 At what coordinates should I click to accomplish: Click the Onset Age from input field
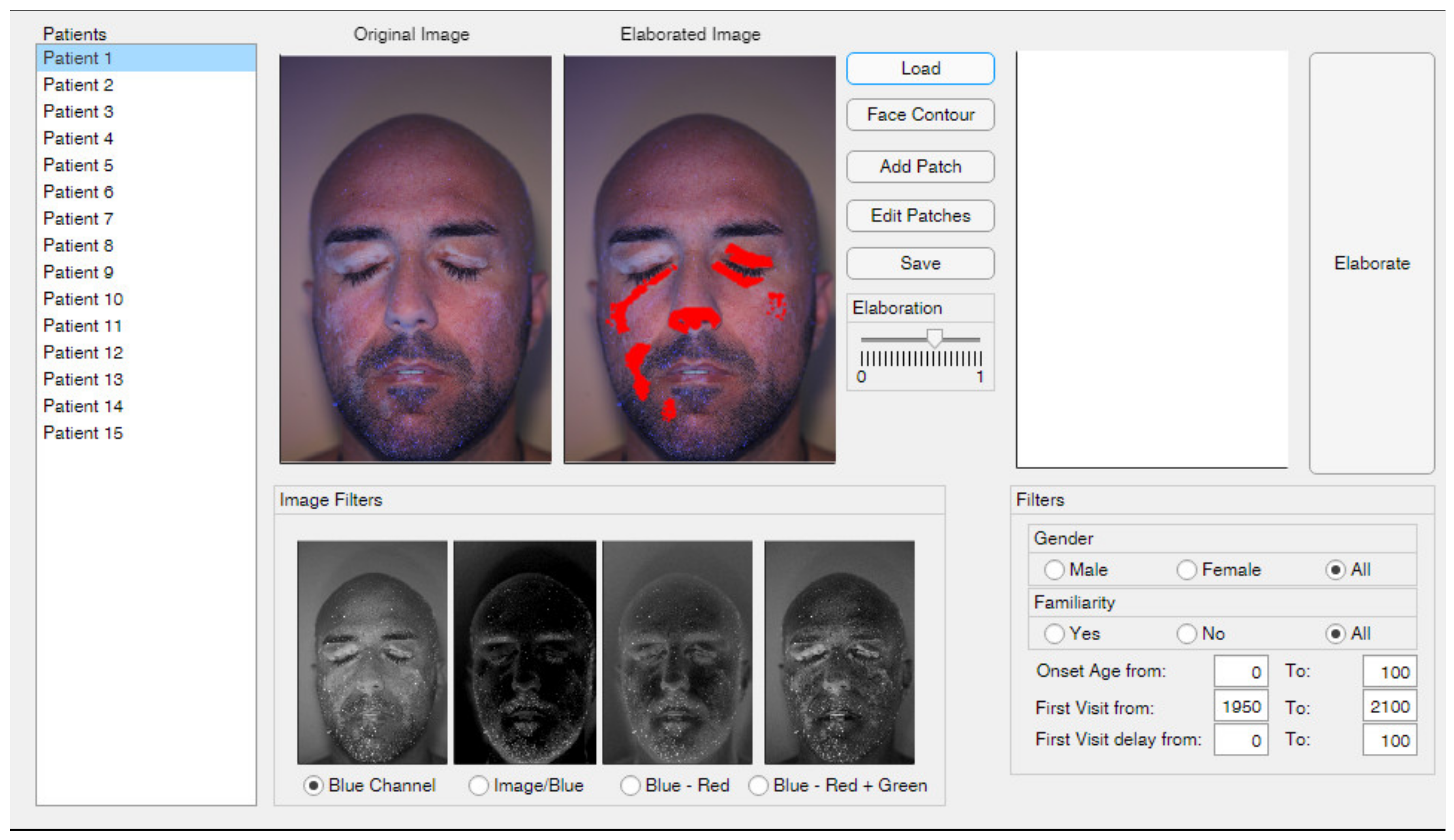1240,672
